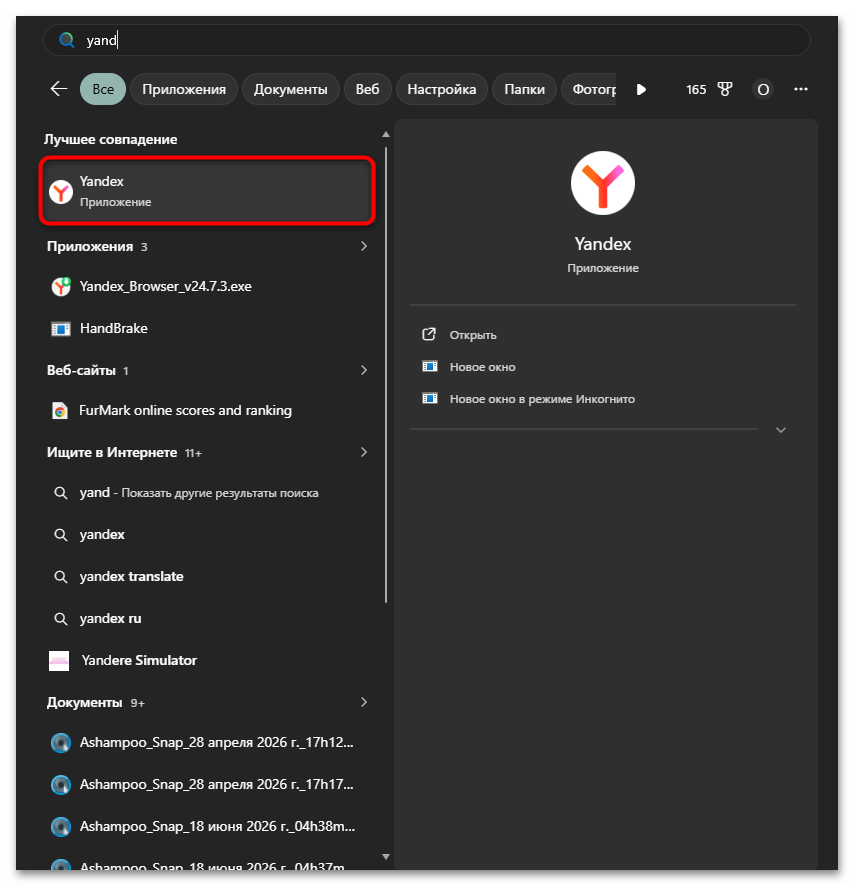Click the Yandere Simulator thumbnail icon
854x886 pixels.
click(59, 661)
